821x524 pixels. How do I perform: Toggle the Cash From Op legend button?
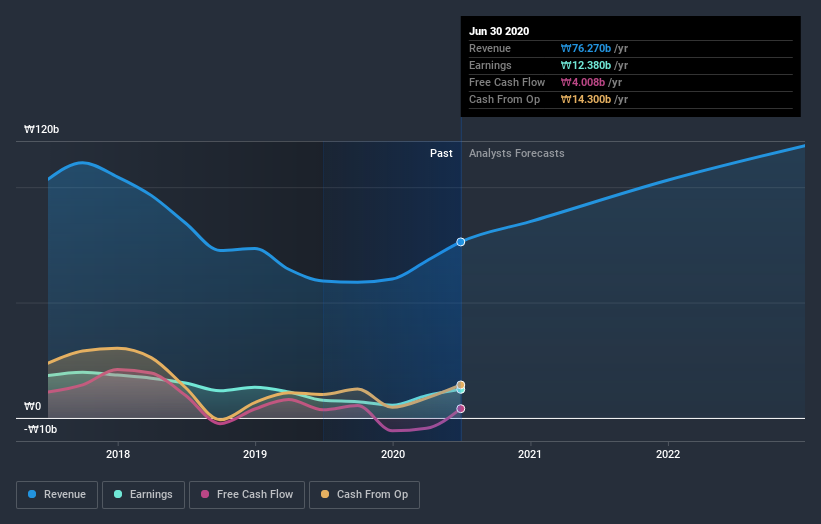(x=364, y=495)
